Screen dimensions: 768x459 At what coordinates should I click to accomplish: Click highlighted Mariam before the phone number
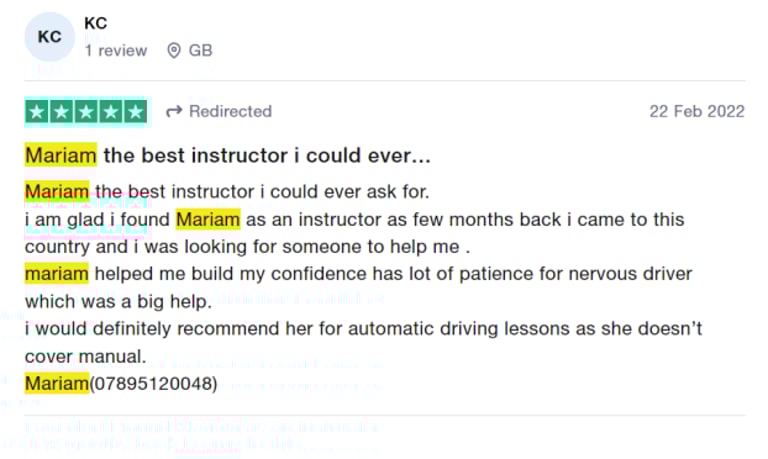coord(56,383)
